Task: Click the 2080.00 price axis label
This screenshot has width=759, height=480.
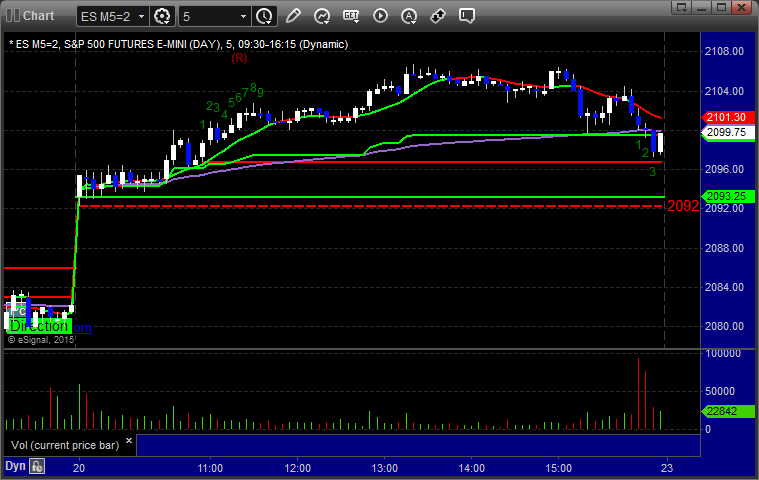Action: [x=724, y=326]
